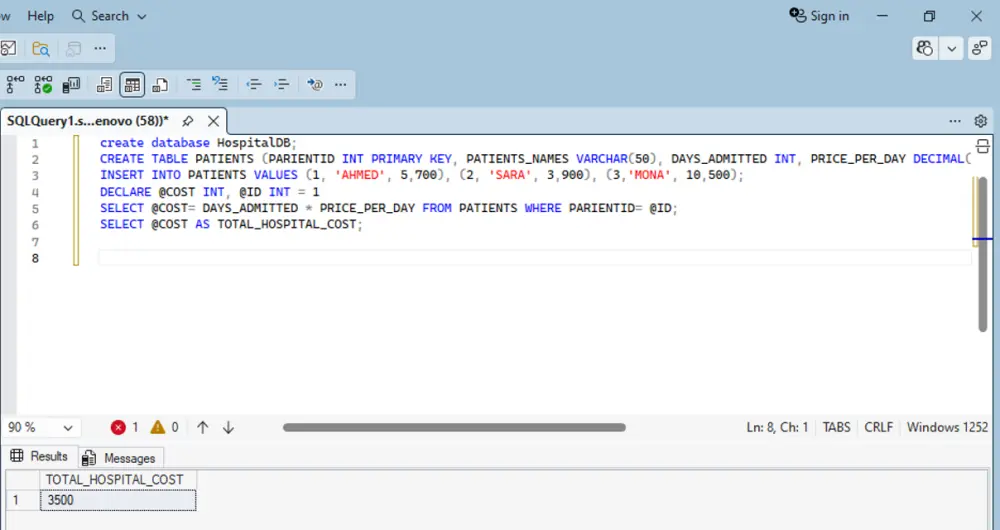Uncomment the selected lines icon
The image size is (1000, 530).
click(x=220, y=84)
